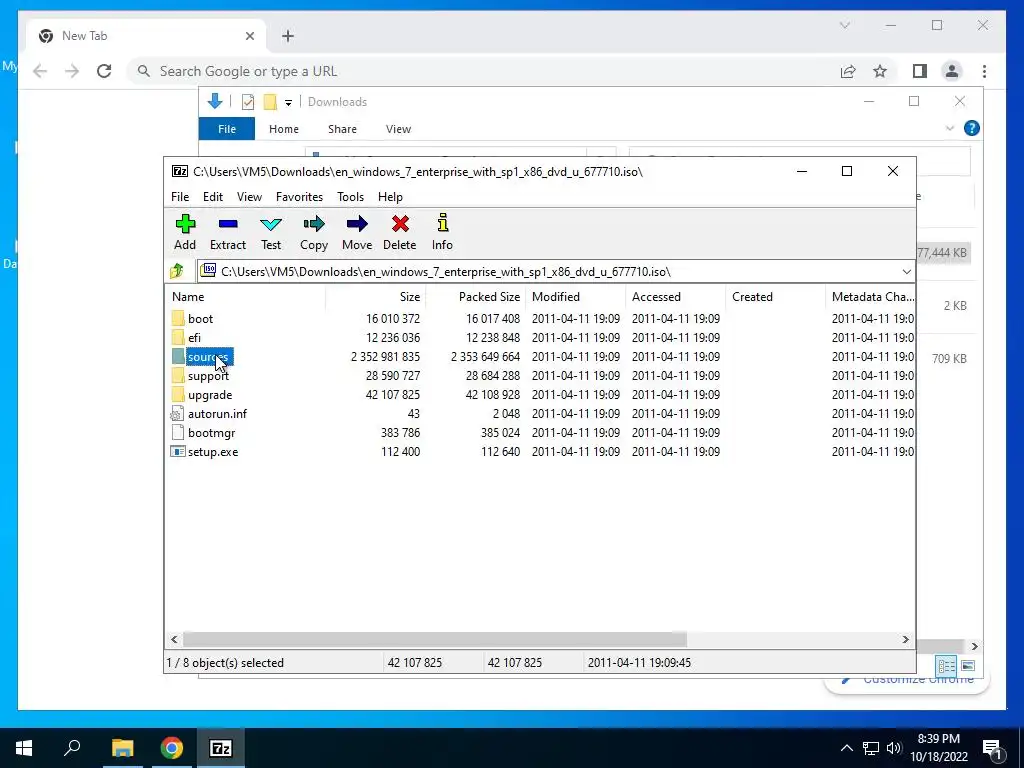1024x768 pixels.
Task: Click the Extract toolbar icon
Action: pyautogui.click(x=228, y=224)
